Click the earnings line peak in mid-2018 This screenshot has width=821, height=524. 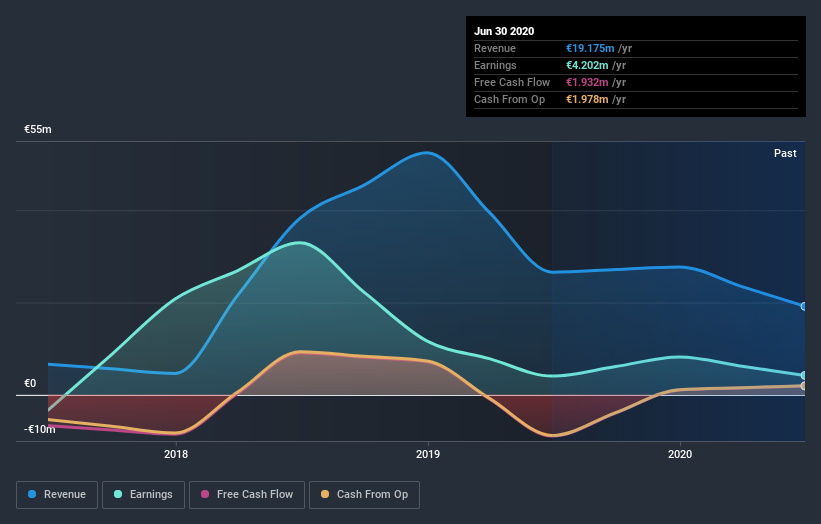[x=299, y=242]
